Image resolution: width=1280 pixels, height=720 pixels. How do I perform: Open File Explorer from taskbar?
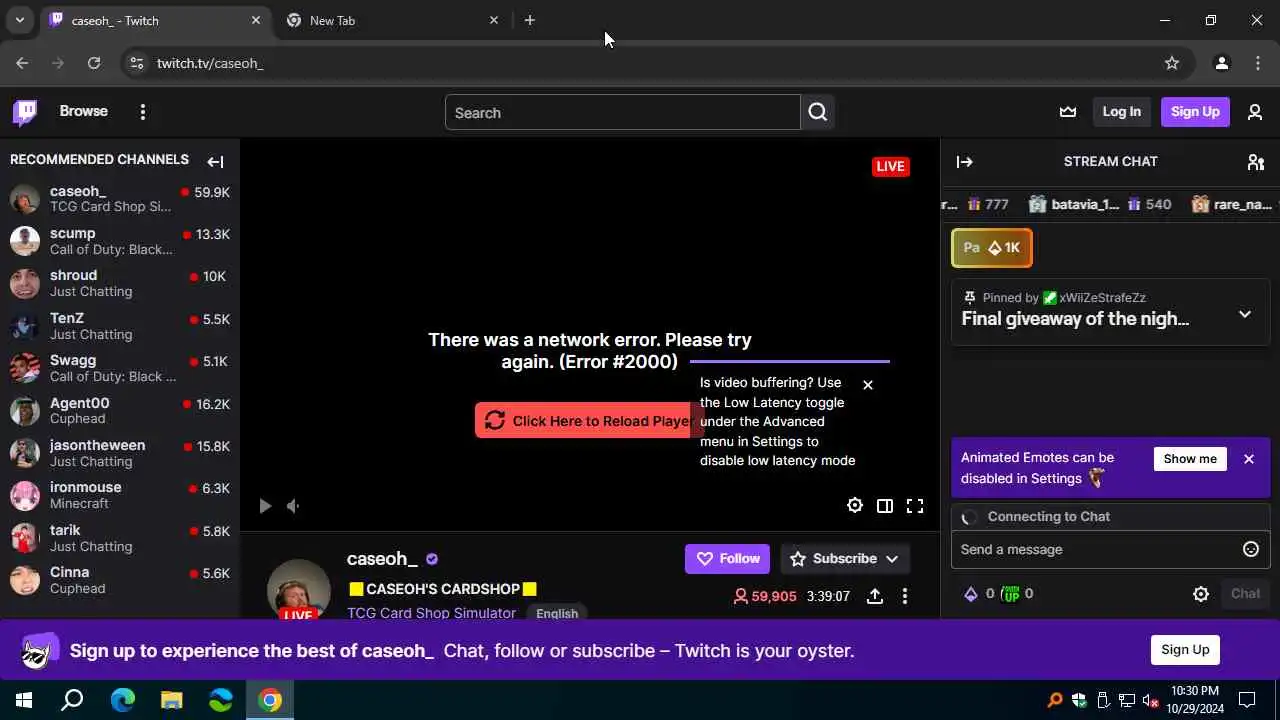[x=172, y=700]
